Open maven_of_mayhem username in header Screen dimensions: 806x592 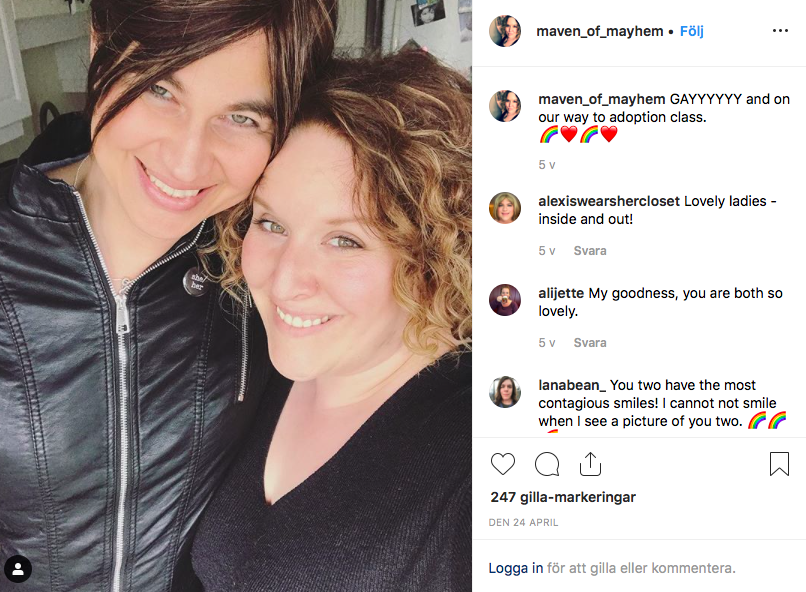pos(600,31)
